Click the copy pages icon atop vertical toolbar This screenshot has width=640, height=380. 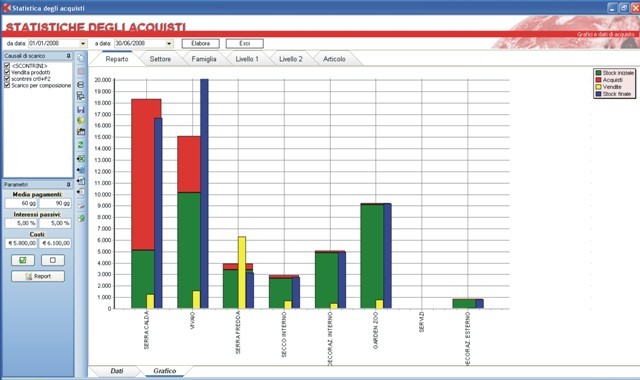tap(81, 58)
